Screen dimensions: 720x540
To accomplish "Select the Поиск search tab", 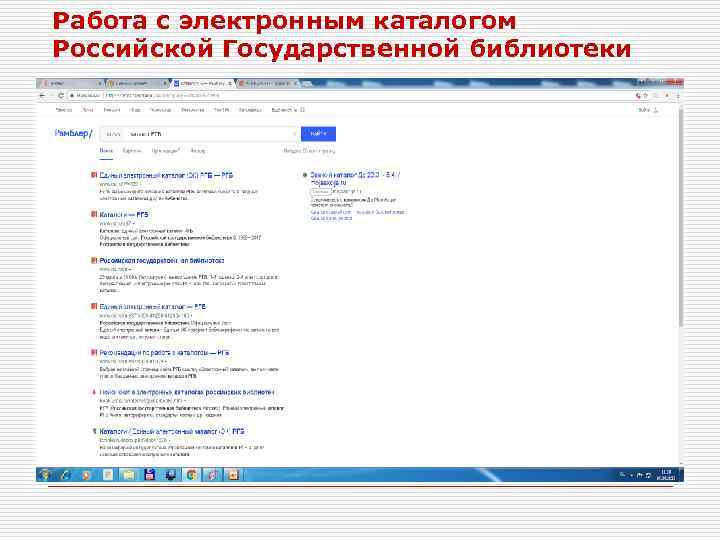I will coord(106,151).
